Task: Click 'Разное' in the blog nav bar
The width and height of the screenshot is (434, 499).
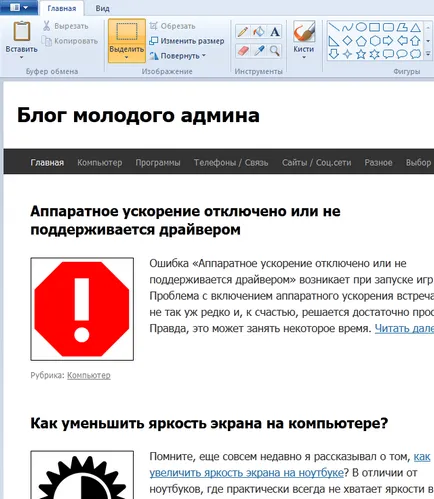Action: tap(378, 162)
